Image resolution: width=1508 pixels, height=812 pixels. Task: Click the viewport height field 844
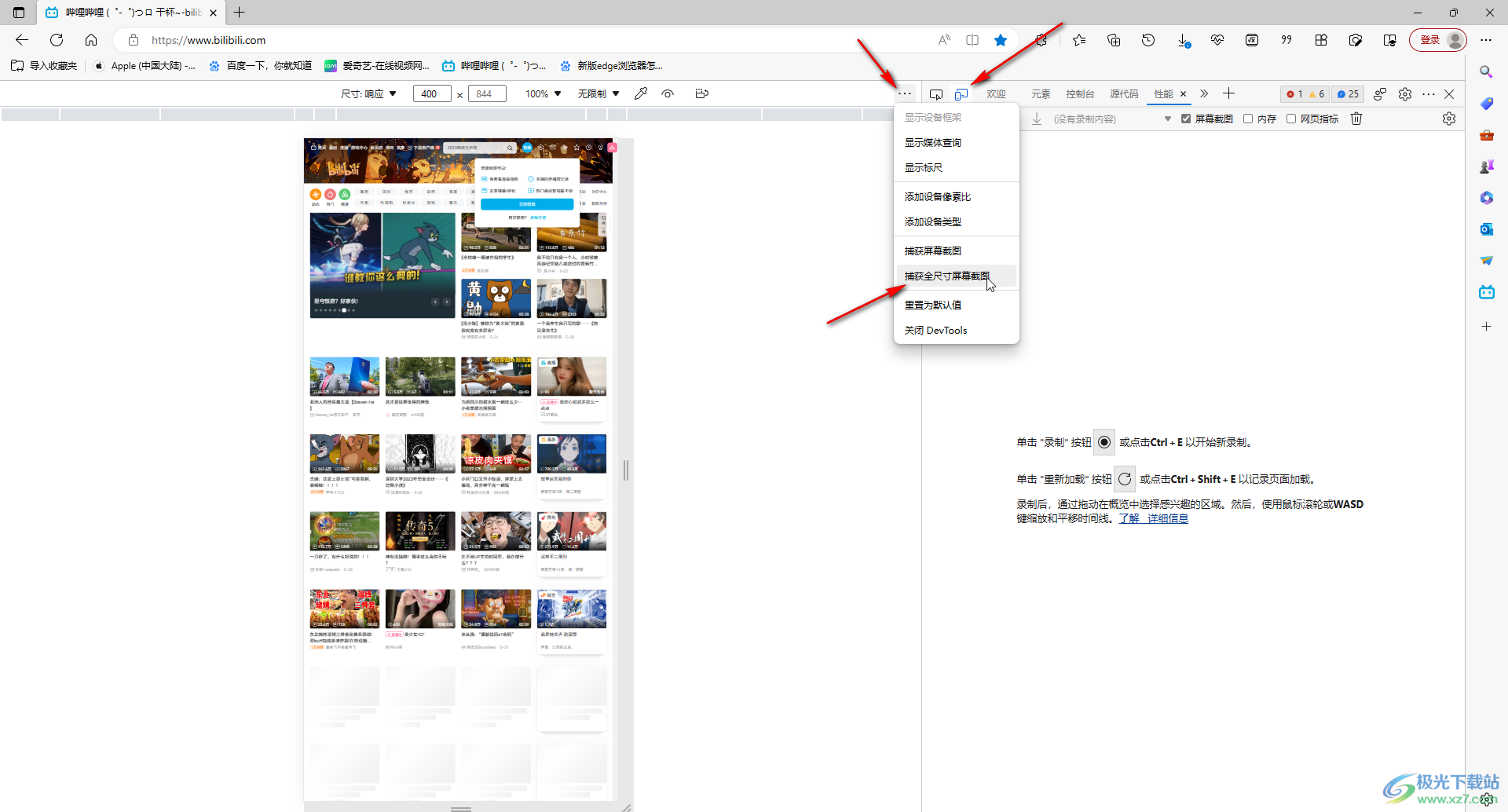pyautogui.click(x=487, y=93)
